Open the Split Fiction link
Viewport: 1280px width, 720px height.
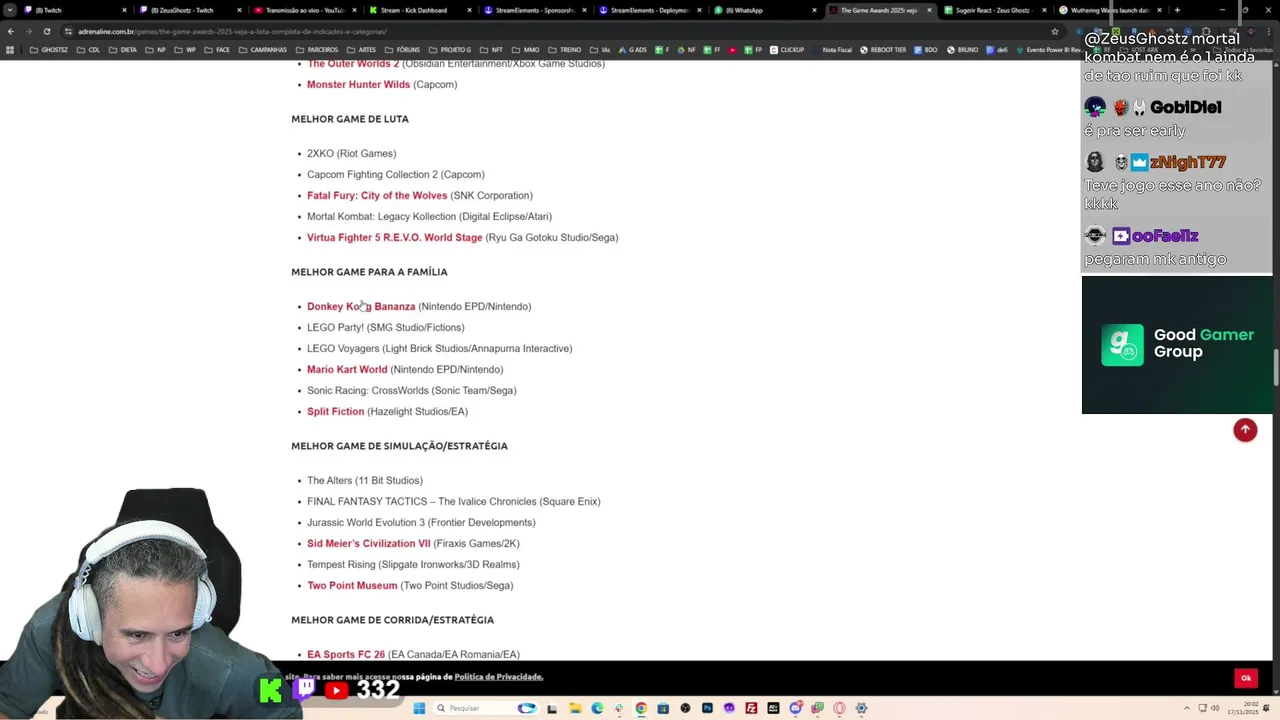click(335, 411)
